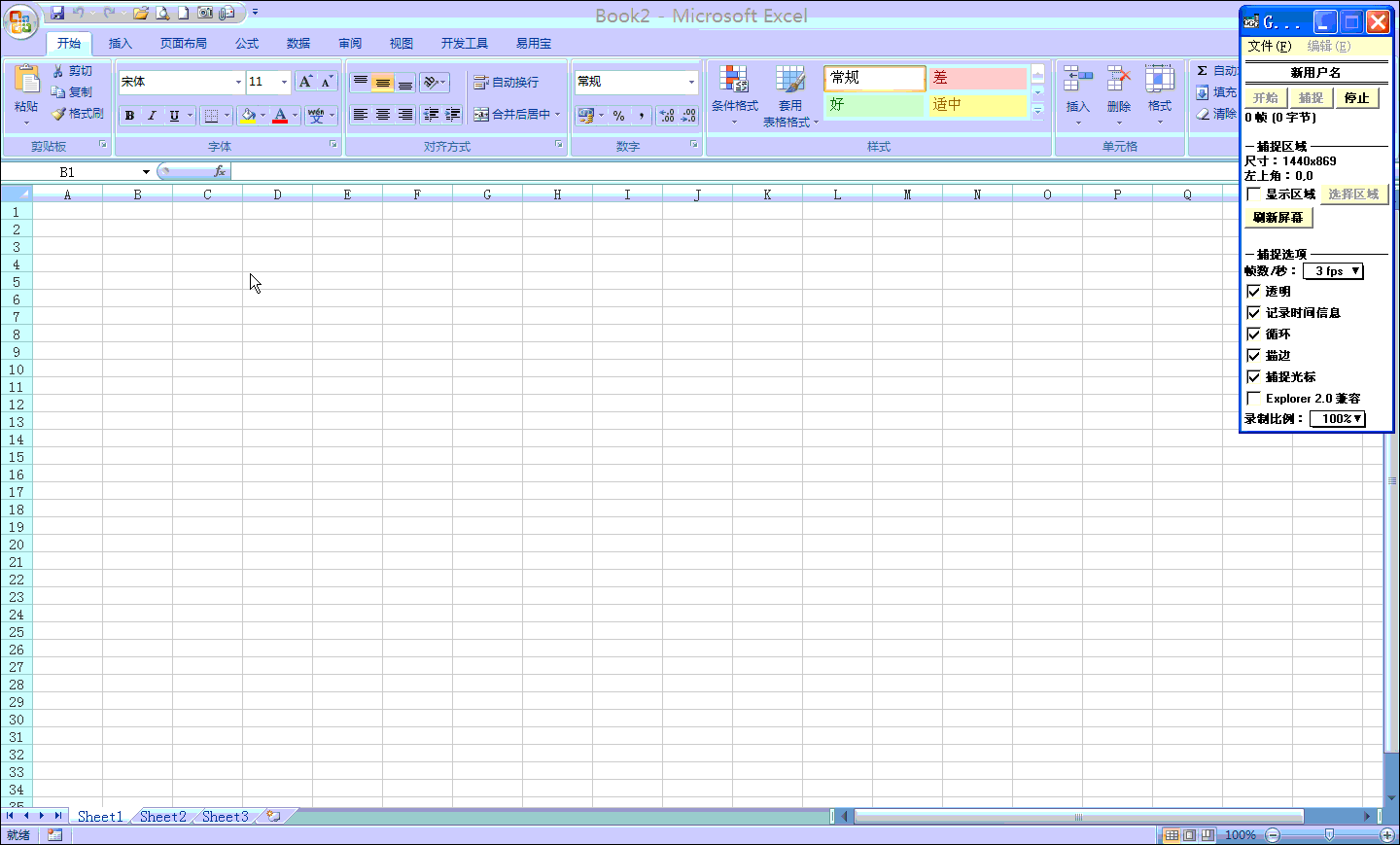Align text to middle of cell
This screenshot has height=845, width=1400.
[383, 83]
